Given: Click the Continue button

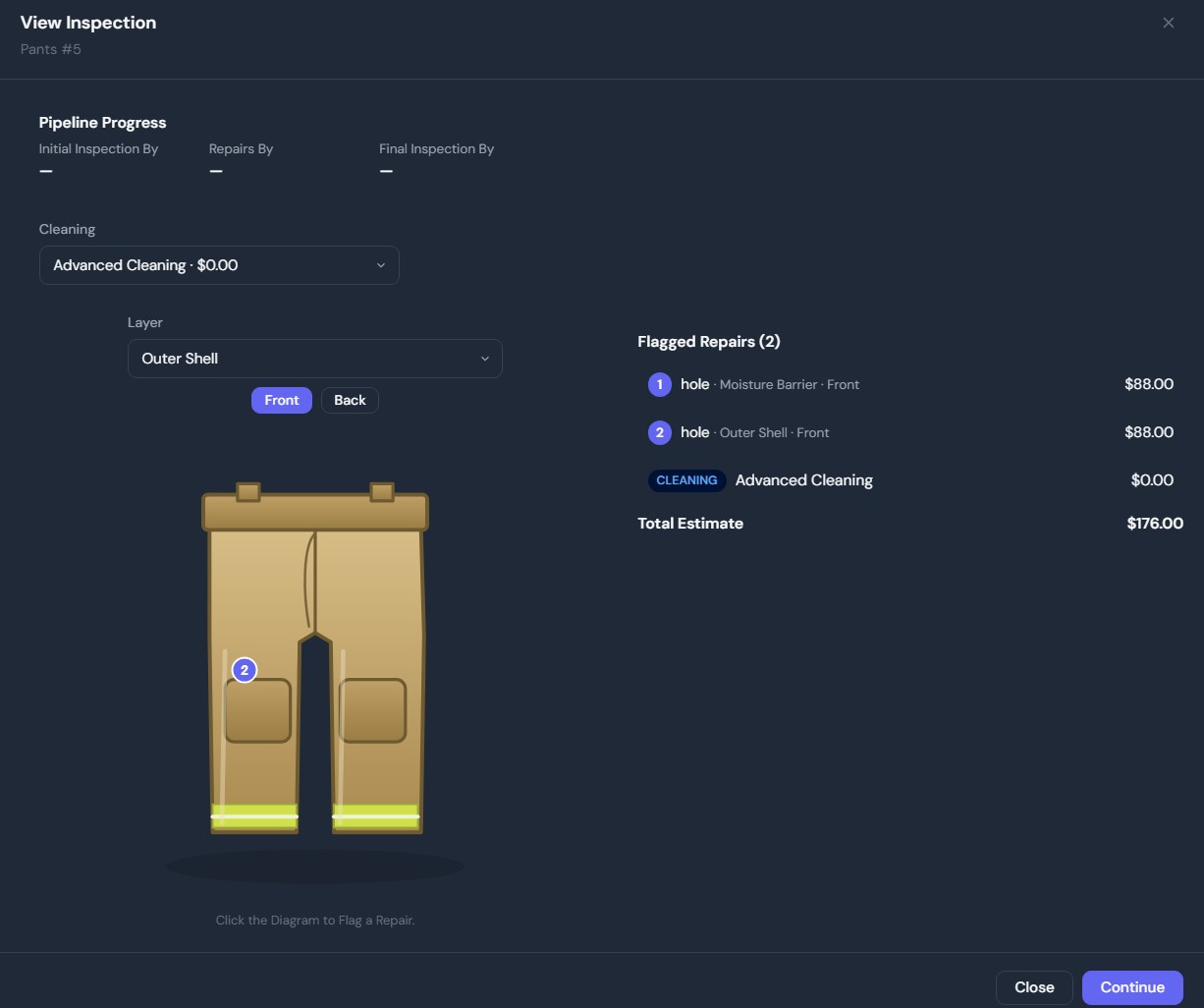Looking at the screenshot, I should tap(1132, 987).
